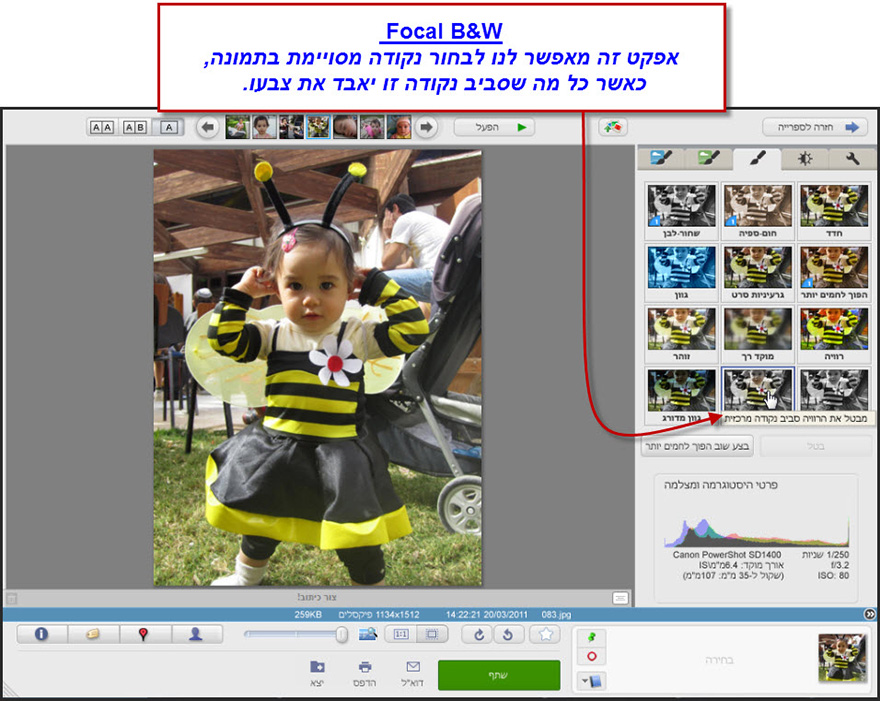This screenshot has width=880, height=701.
Task: Switch to the lighting adjustments tab
Action: 805,158
